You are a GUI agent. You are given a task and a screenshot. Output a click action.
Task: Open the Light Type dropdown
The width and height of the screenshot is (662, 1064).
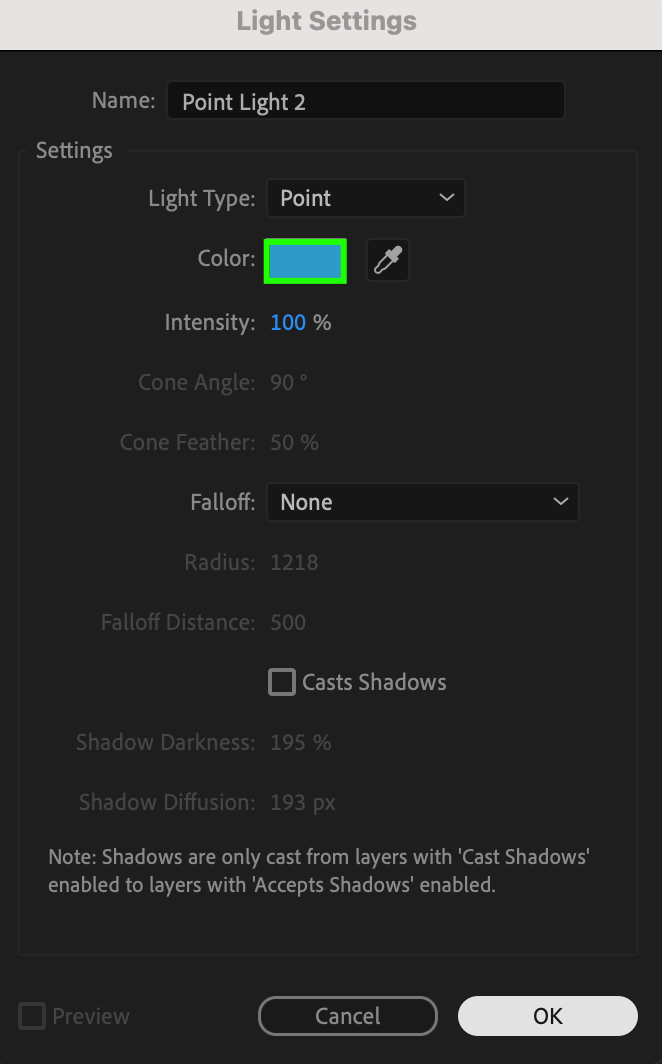click(x=365, y=198)
